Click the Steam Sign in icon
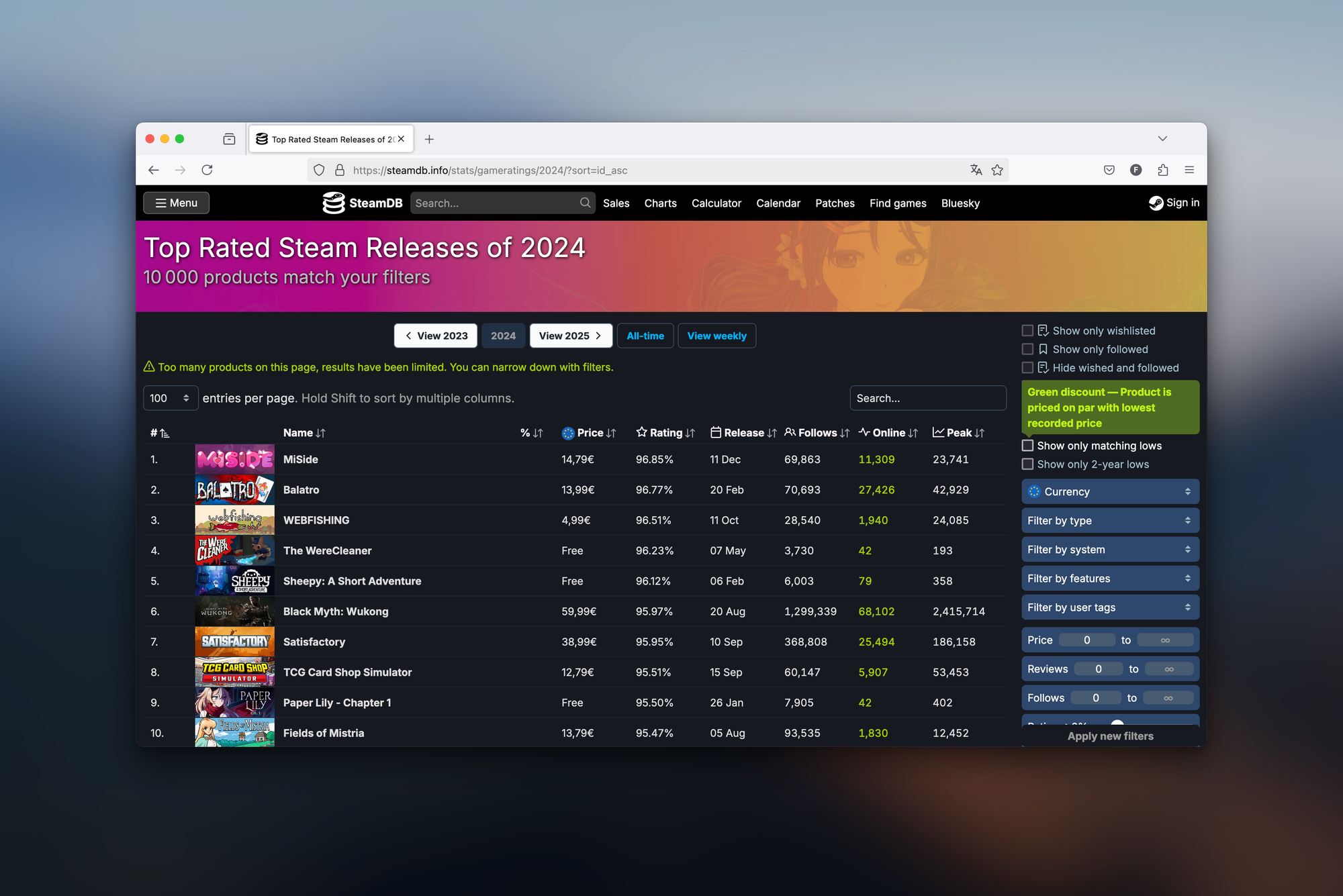1343x896 pixels. coord(1156,203)
